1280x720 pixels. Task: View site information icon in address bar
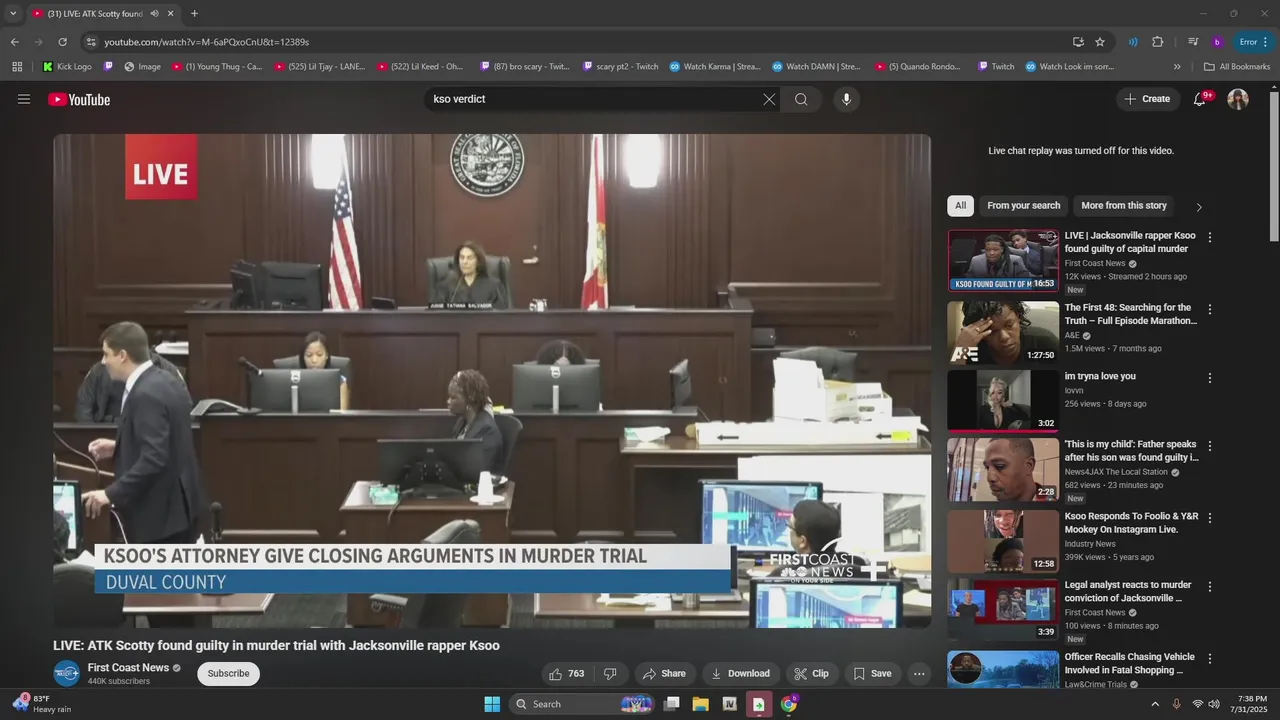[x=91, y=42]
